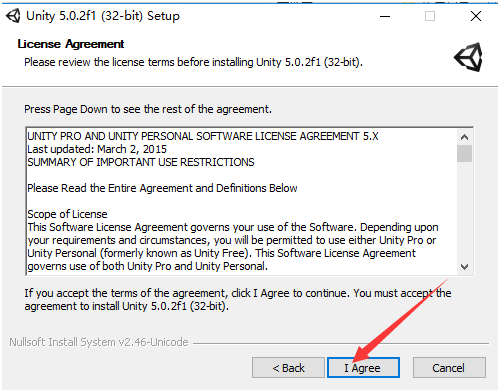Click the 'Unity 5.0.2f1 (32-bit) Setup' window title
The image size is (500, 392).
click(x=103, y=16)
